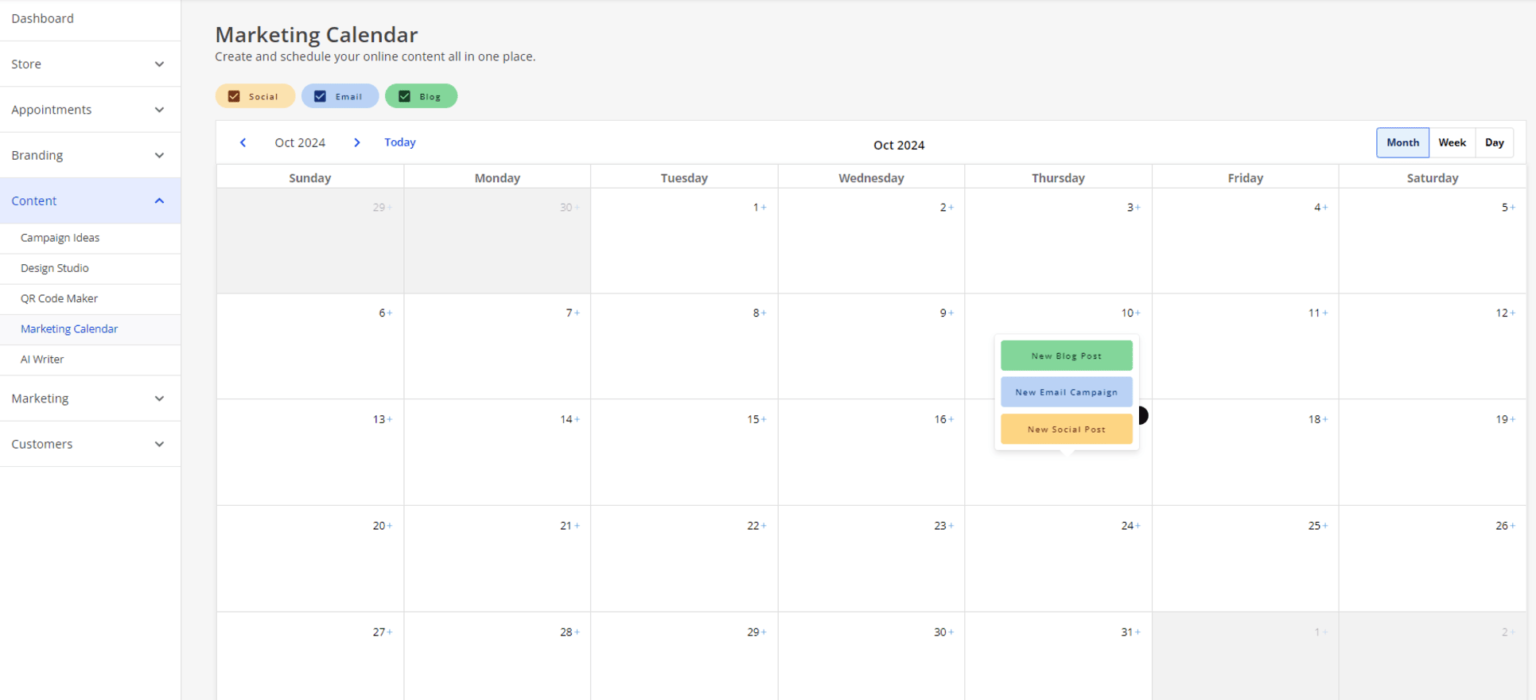1536x700 pixels.
Task: Go to previous month using left arrow
Action: (x=243, y=143)
